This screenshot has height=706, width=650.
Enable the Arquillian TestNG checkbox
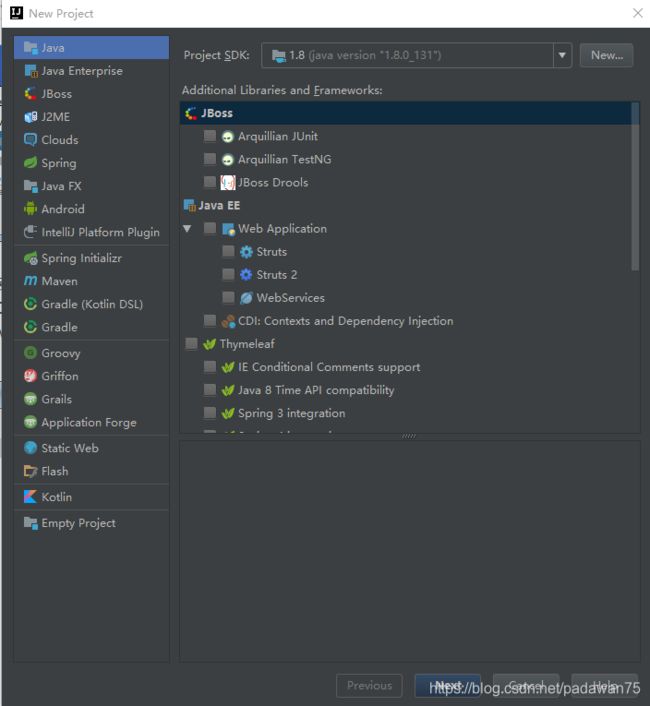coord(210,159)
